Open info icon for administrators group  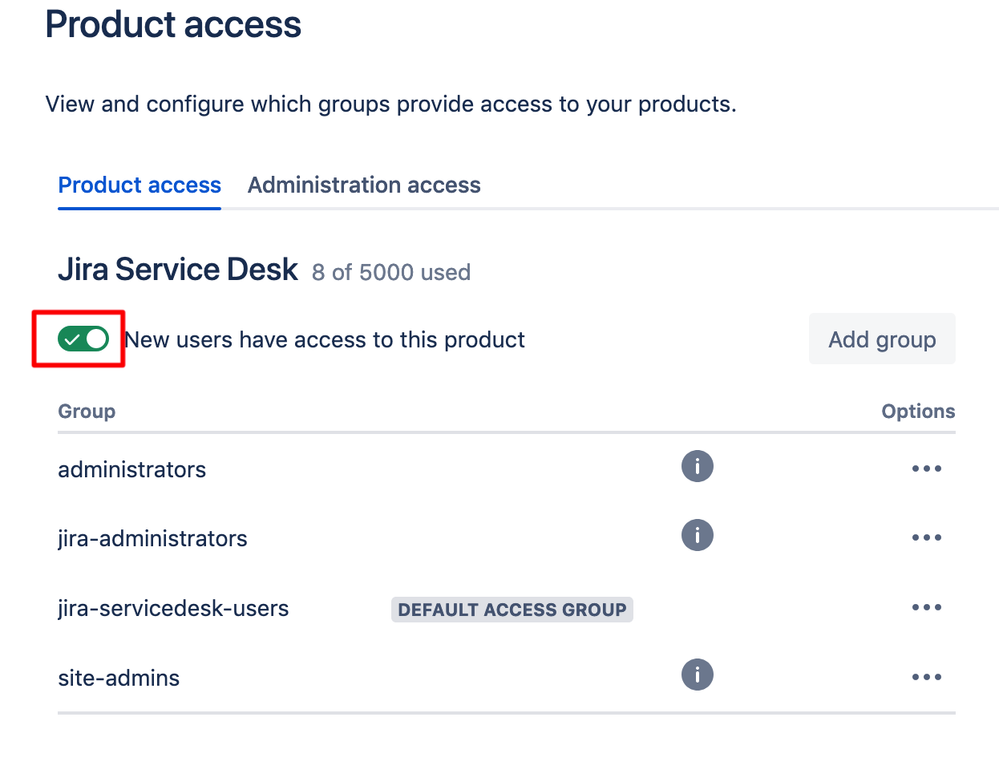pos(697,467)
